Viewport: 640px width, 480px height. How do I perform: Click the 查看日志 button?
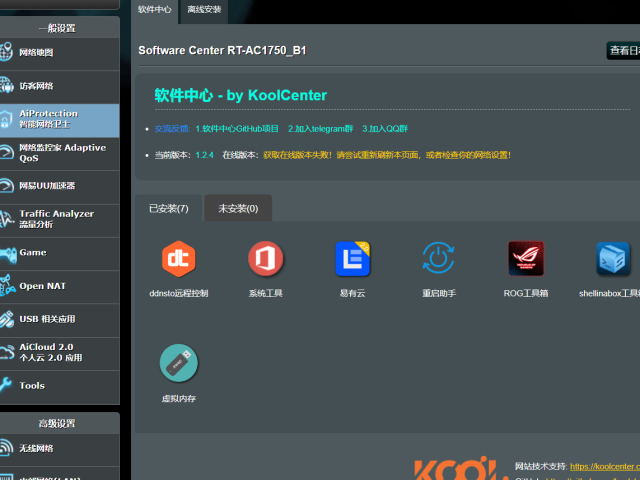(623, 51)
